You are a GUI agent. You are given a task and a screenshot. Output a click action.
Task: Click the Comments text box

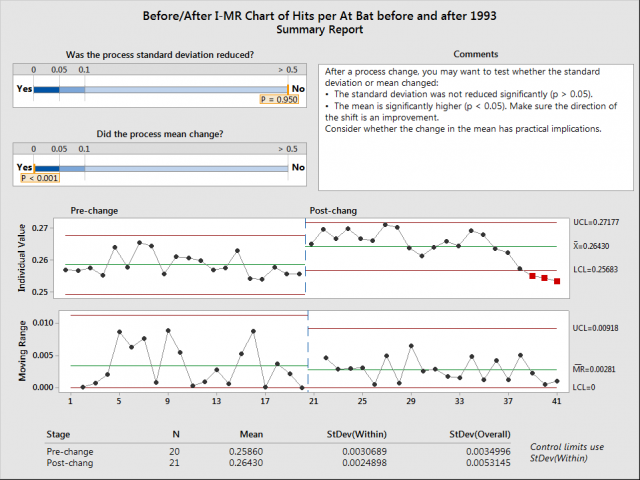point(476,125)
